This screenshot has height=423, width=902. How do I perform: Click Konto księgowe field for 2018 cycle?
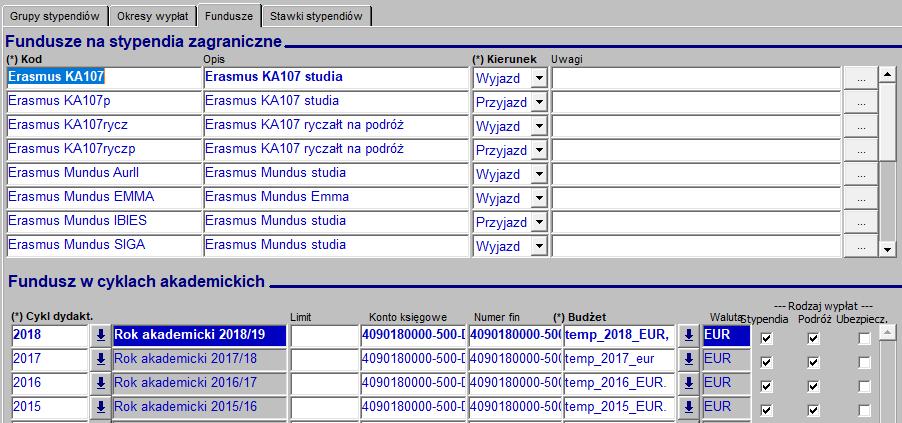pos(413,336)
